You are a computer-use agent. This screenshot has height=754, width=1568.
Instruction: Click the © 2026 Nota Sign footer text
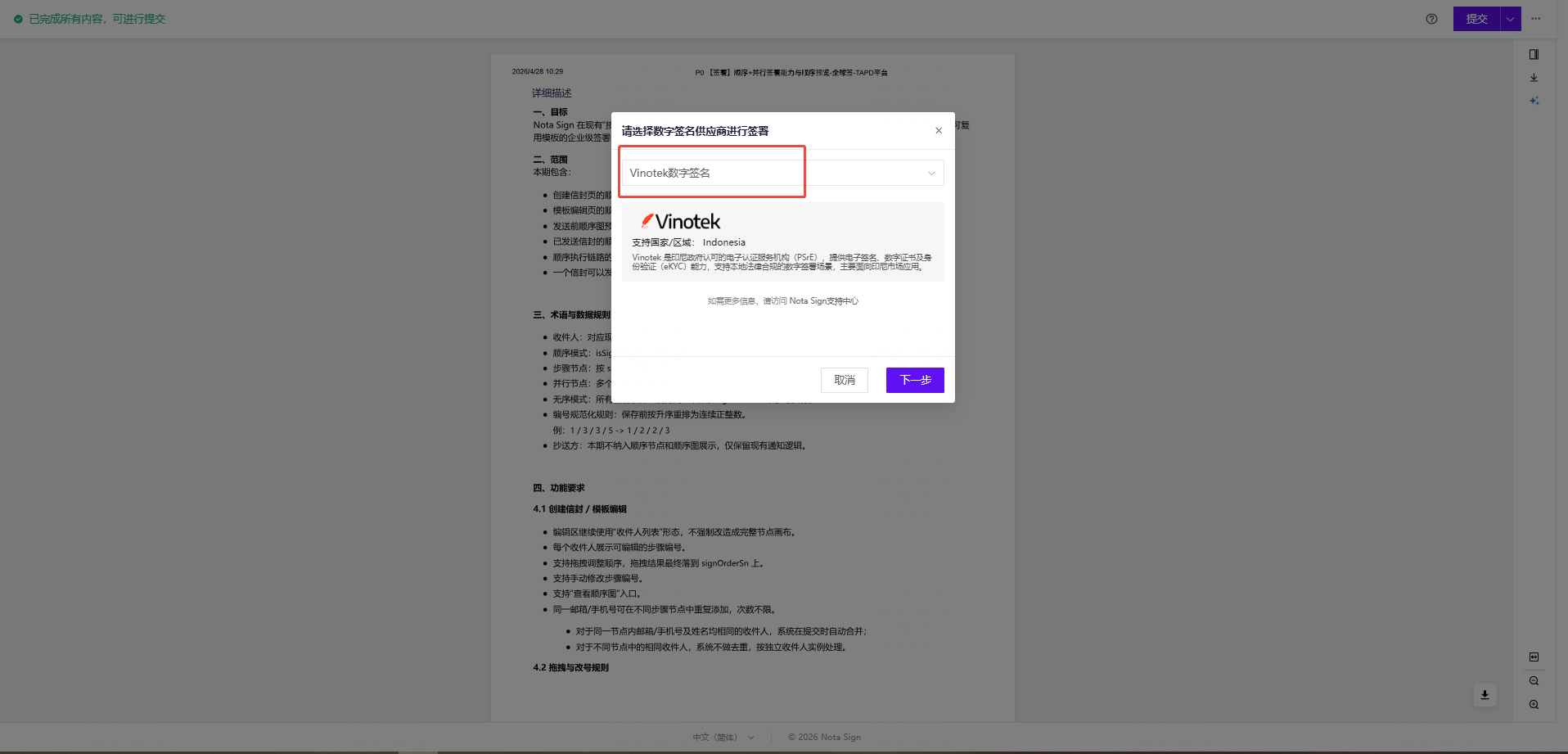pos(825,738)
